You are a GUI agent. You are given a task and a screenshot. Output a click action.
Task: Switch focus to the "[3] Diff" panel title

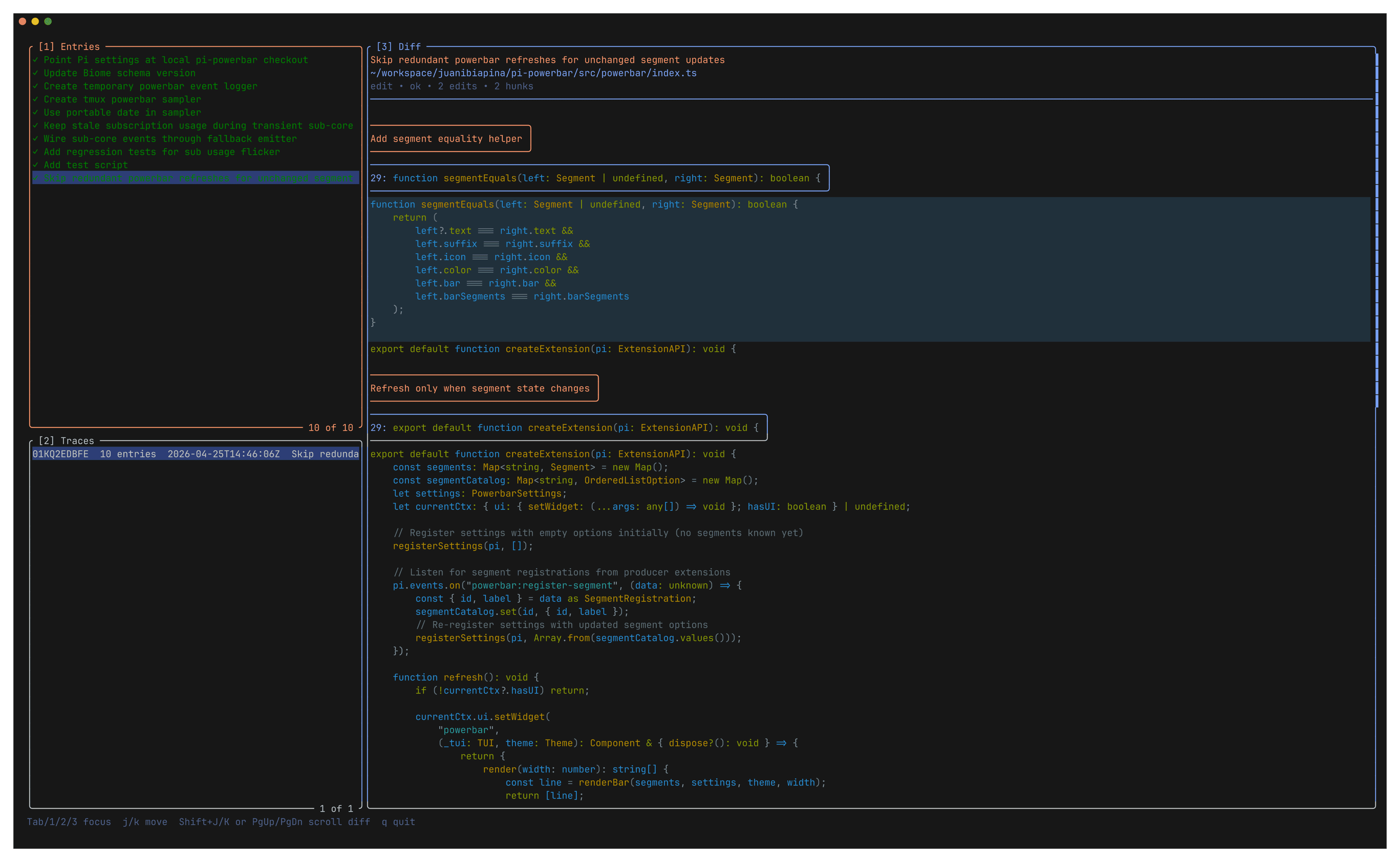(398, 46)
